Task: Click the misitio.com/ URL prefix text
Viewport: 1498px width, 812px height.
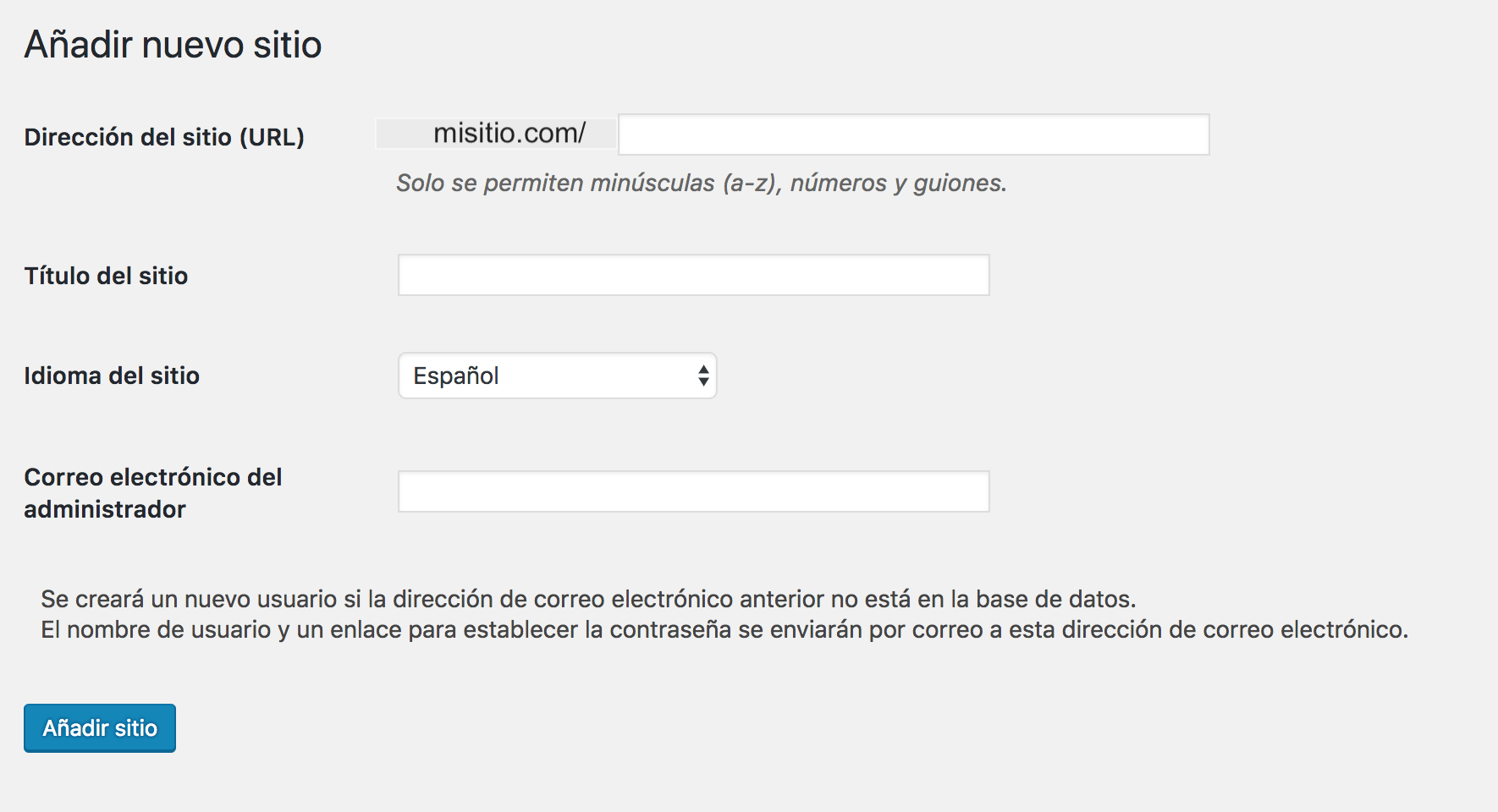Action: point(509,134)
